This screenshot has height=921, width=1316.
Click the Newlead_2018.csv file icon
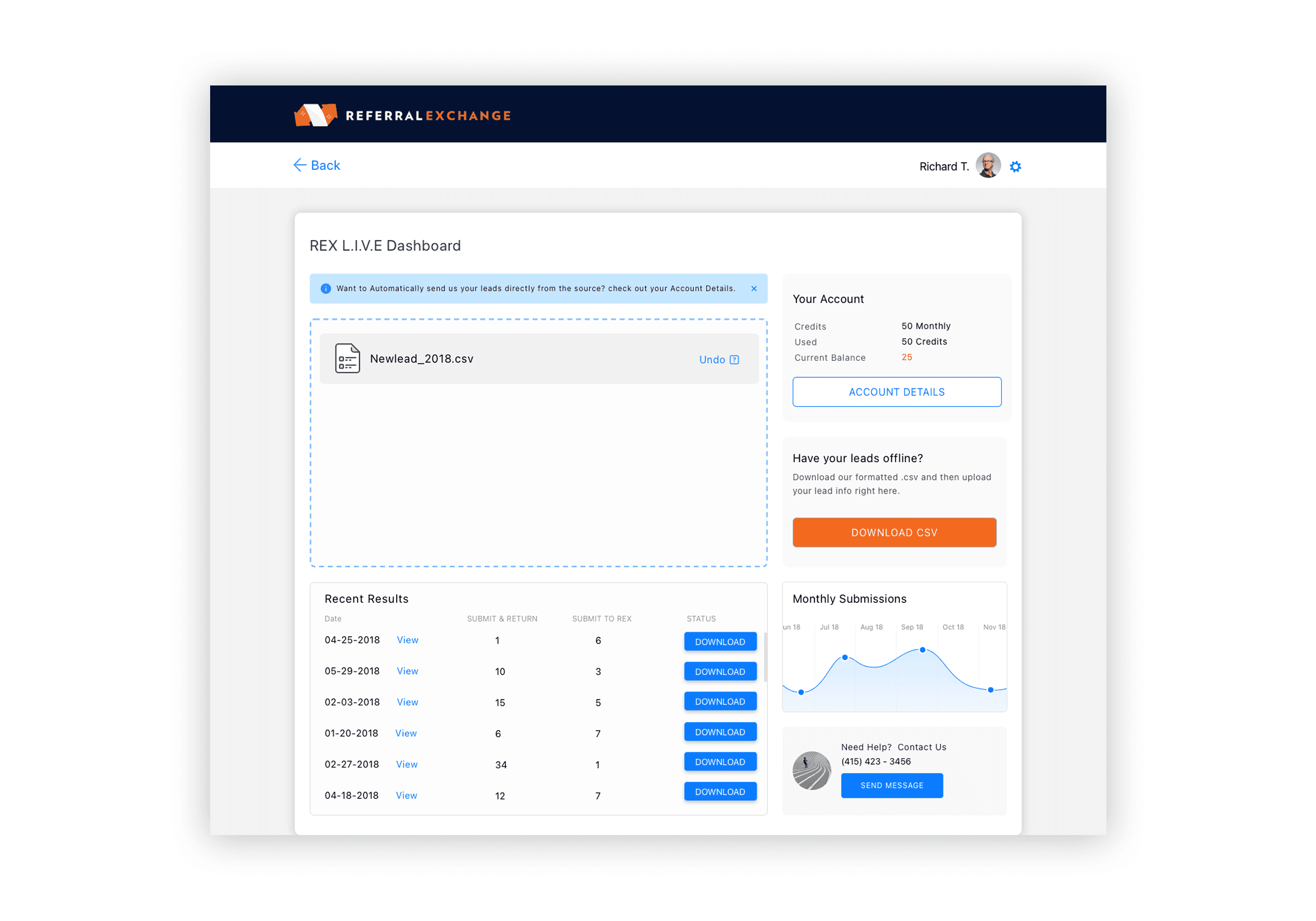(347, 358)
